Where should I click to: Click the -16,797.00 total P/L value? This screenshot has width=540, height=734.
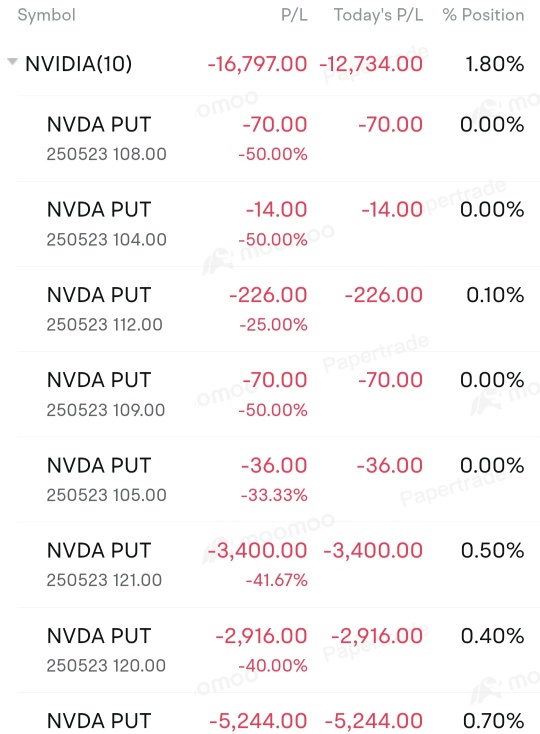pos(257,64)
